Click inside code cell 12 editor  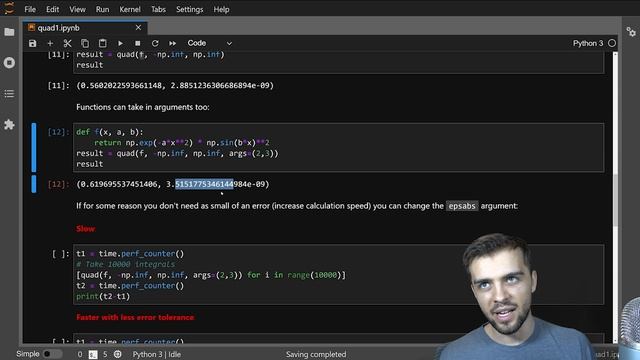tap(338, 148)
